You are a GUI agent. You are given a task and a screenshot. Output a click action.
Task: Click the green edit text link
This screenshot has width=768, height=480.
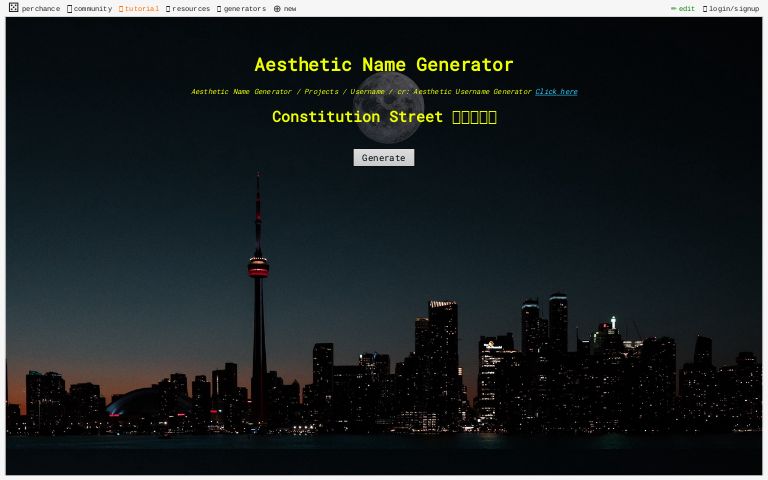click(x=687, y=9)
